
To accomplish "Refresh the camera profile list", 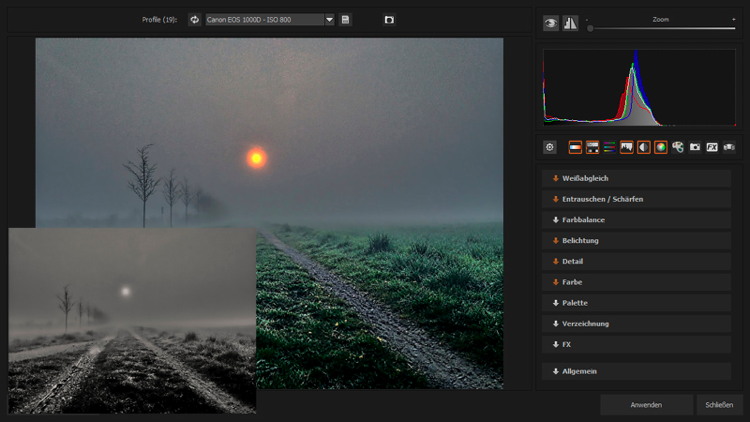I will [194, 19].
